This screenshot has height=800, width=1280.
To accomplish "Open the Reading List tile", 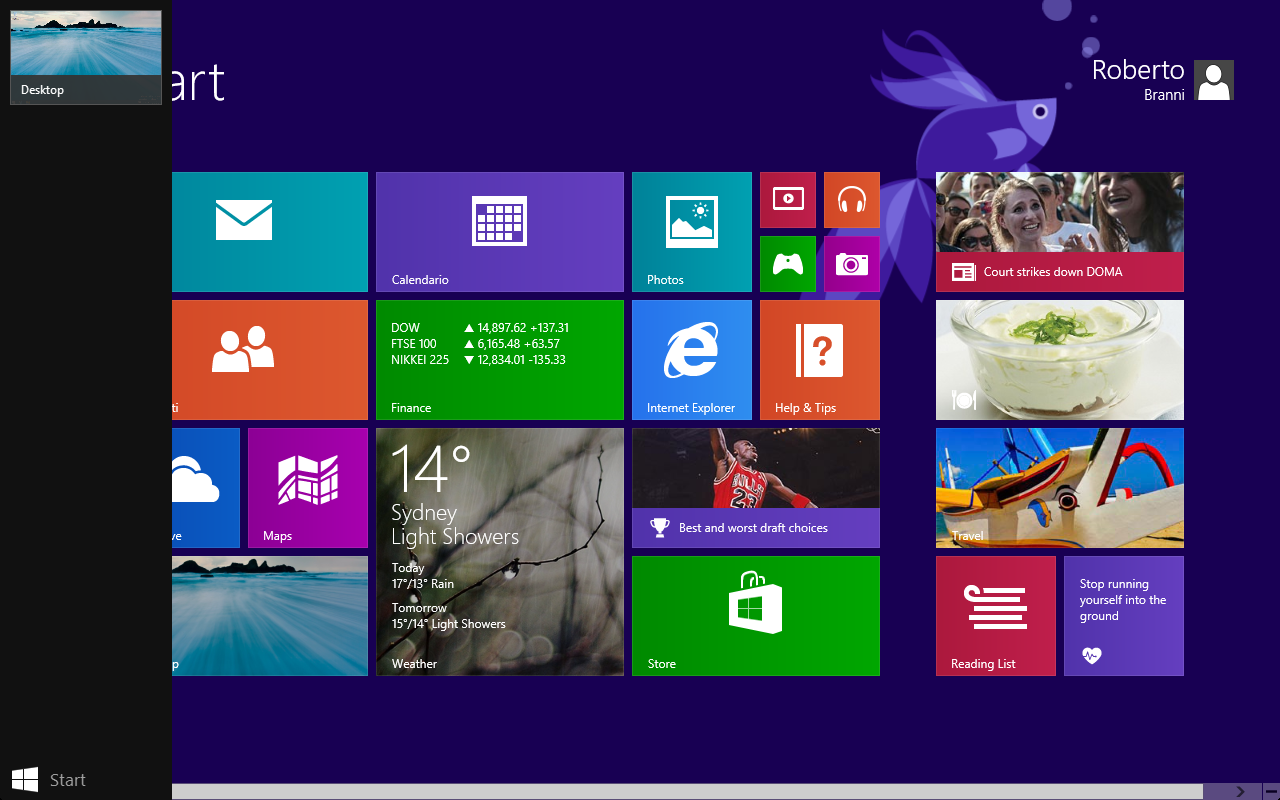I will click(996, 616).
